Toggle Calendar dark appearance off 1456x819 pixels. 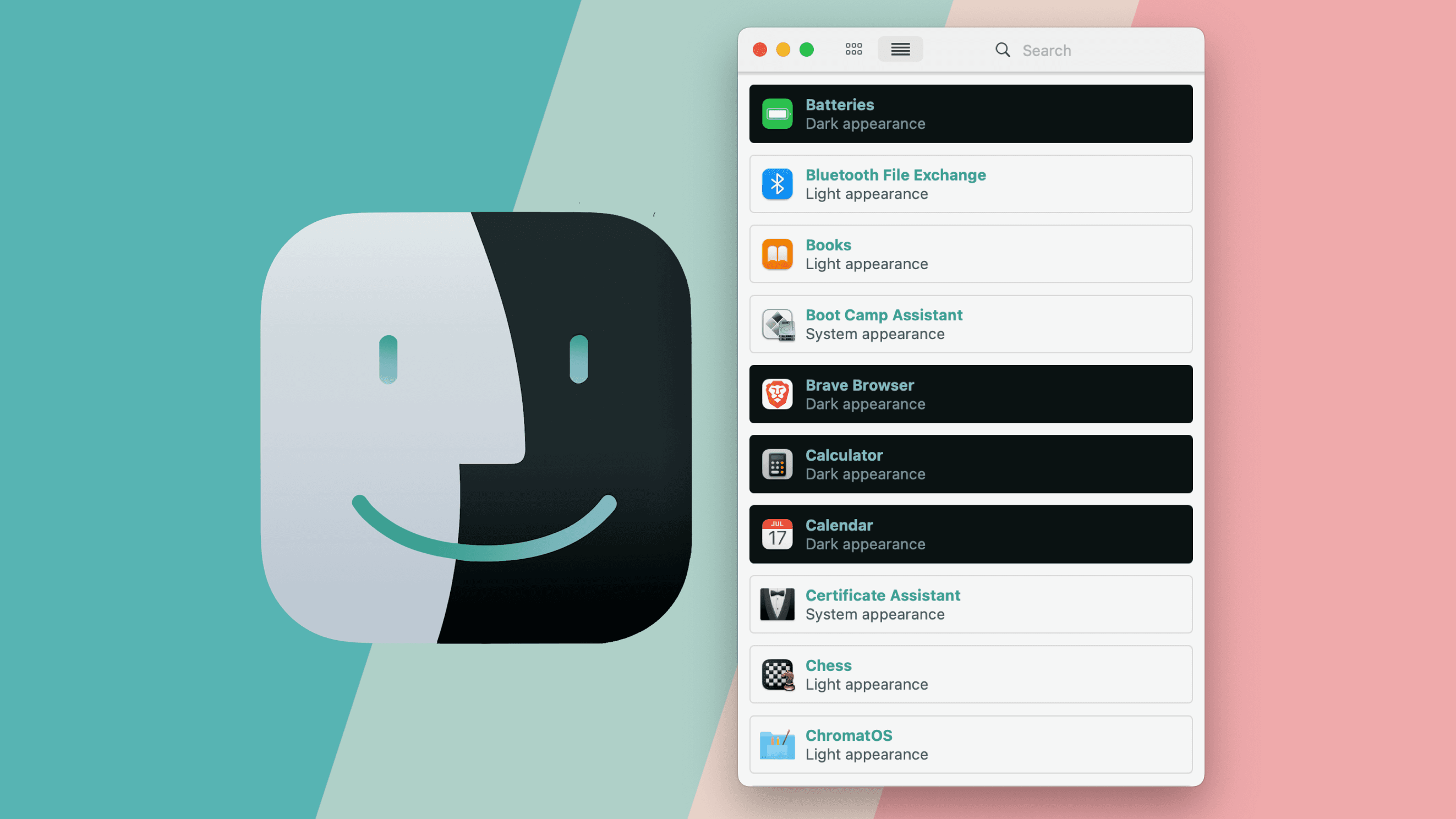tap(970, 534)
